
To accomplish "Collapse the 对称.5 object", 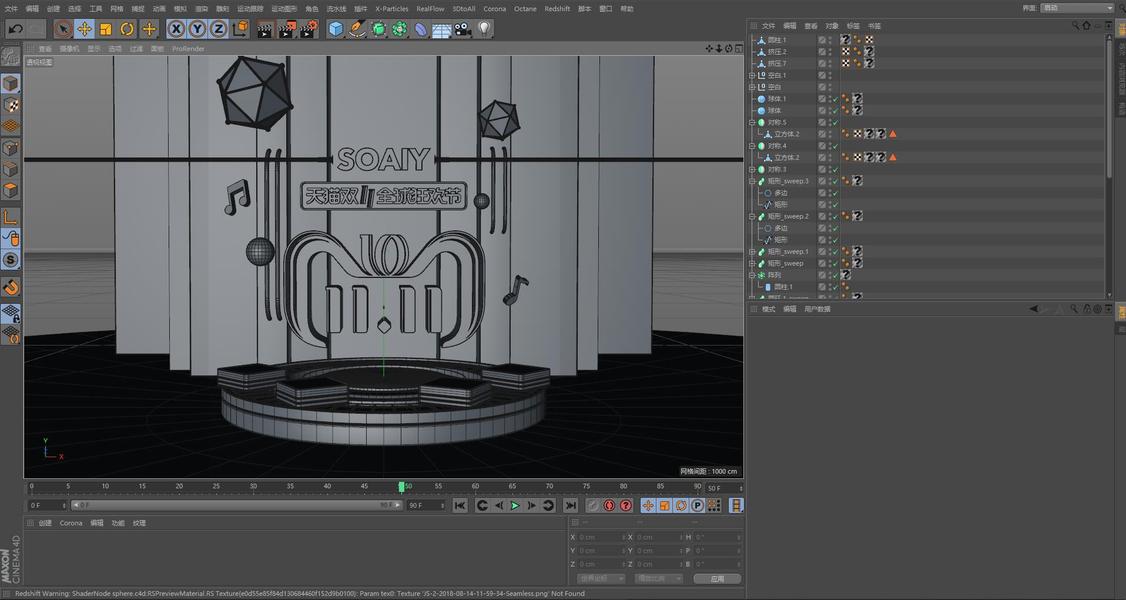I will [752, 123].
